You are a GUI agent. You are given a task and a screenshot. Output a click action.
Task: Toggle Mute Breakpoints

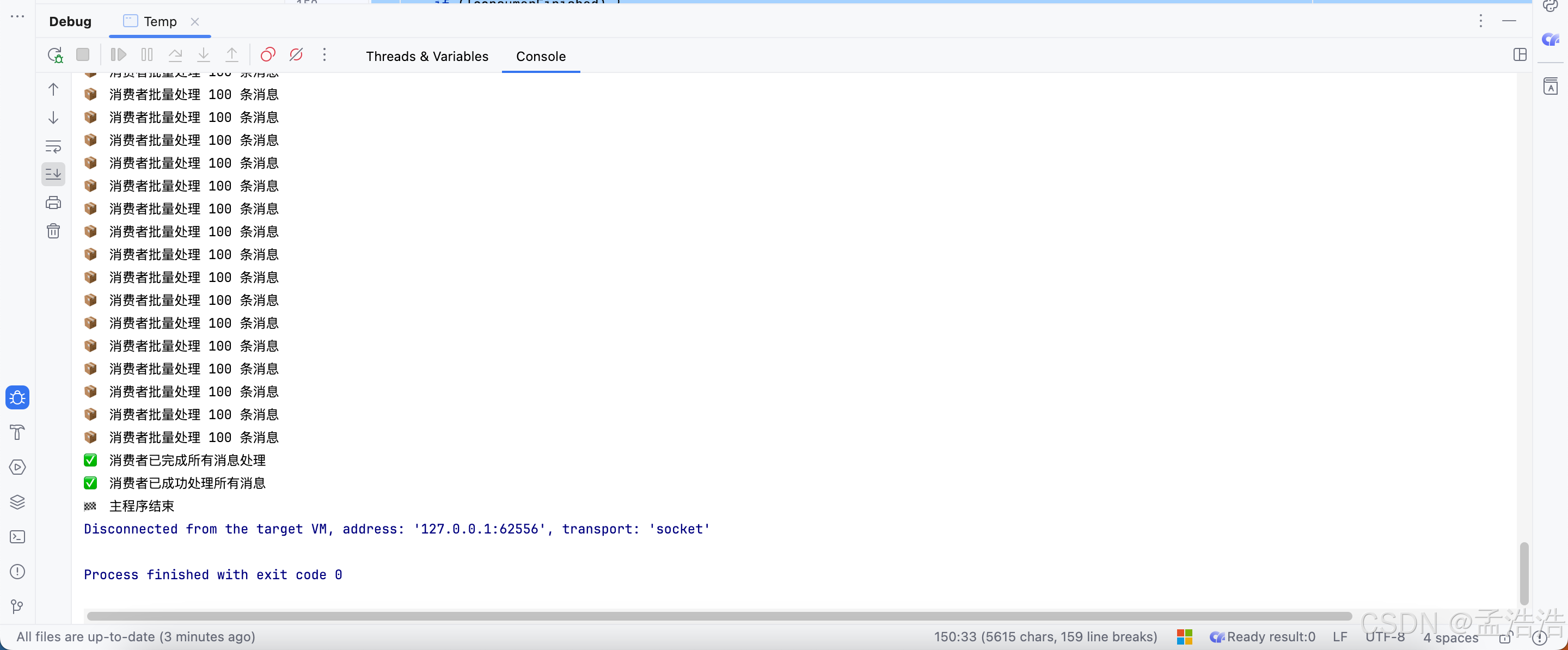coord(296,56)
